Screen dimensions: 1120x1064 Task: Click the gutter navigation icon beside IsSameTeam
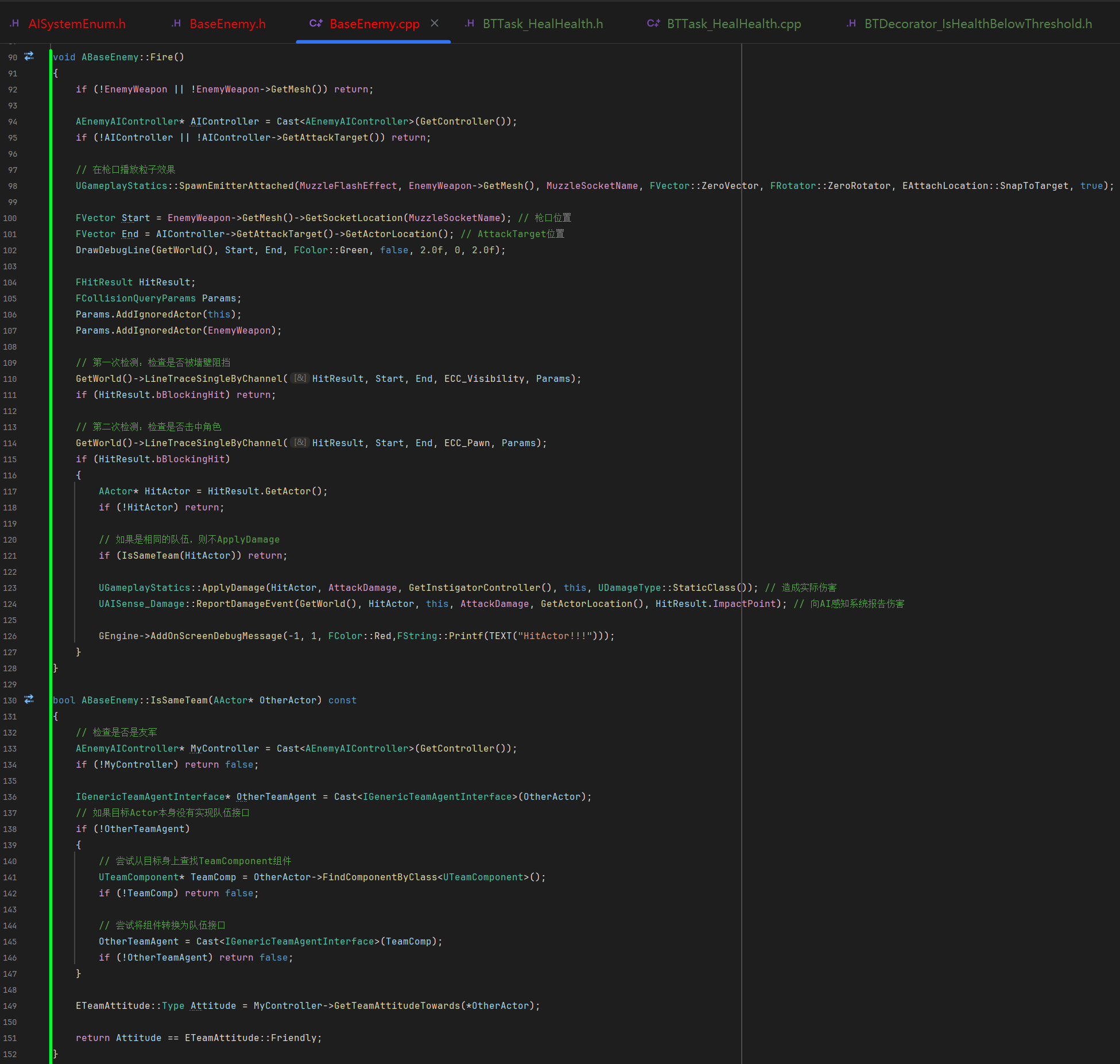pos(29,699)
